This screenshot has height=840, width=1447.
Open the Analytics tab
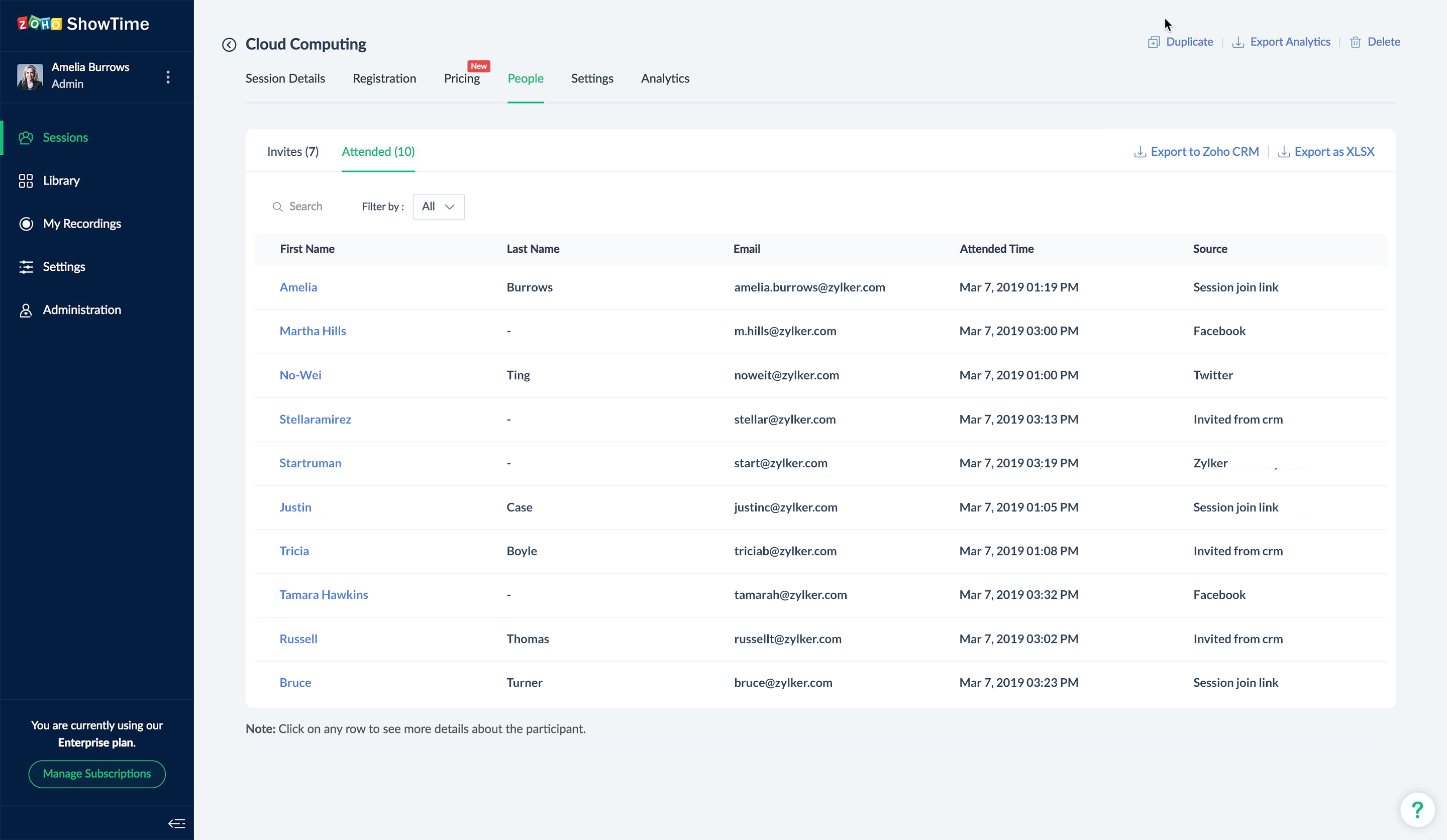tap(665, 79)
